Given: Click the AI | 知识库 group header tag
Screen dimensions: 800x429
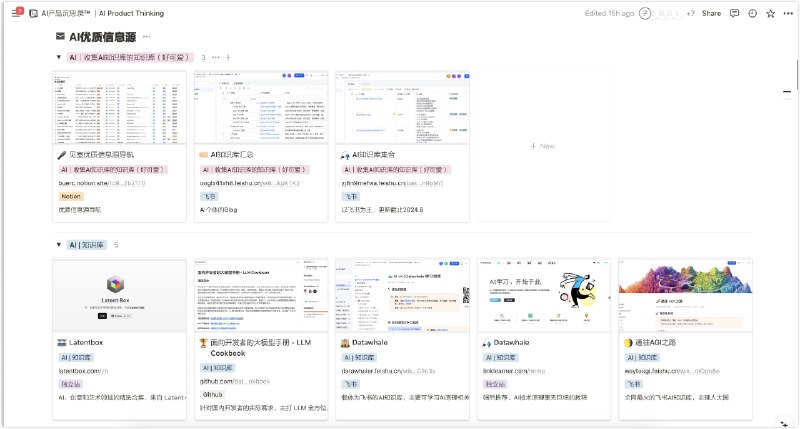Looking at the screenshot, I should point(86,245).
